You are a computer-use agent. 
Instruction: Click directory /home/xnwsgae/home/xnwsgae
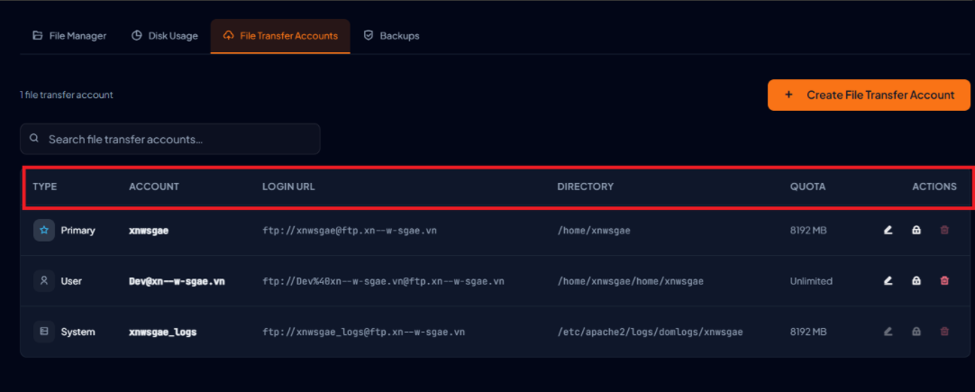(x=631, y=281)
